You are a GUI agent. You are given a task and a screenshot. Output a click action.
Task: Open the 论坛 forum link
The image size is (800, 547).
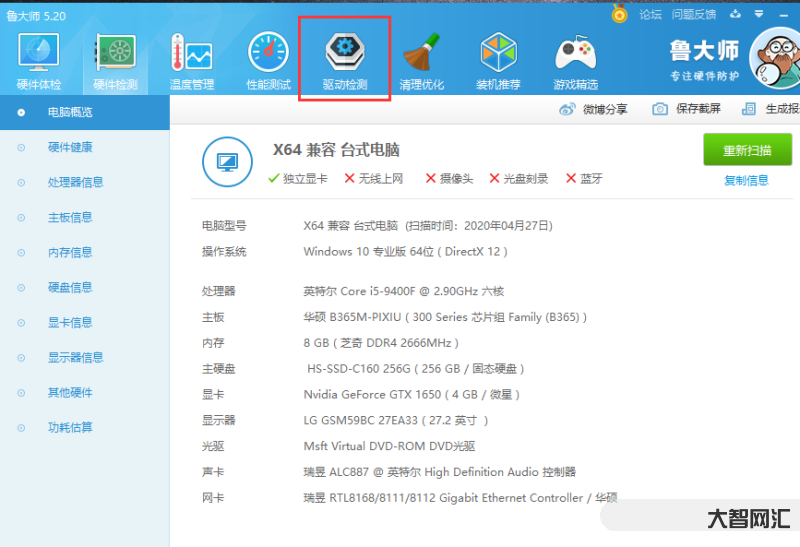pyautogui.click(x=650, y=14)
